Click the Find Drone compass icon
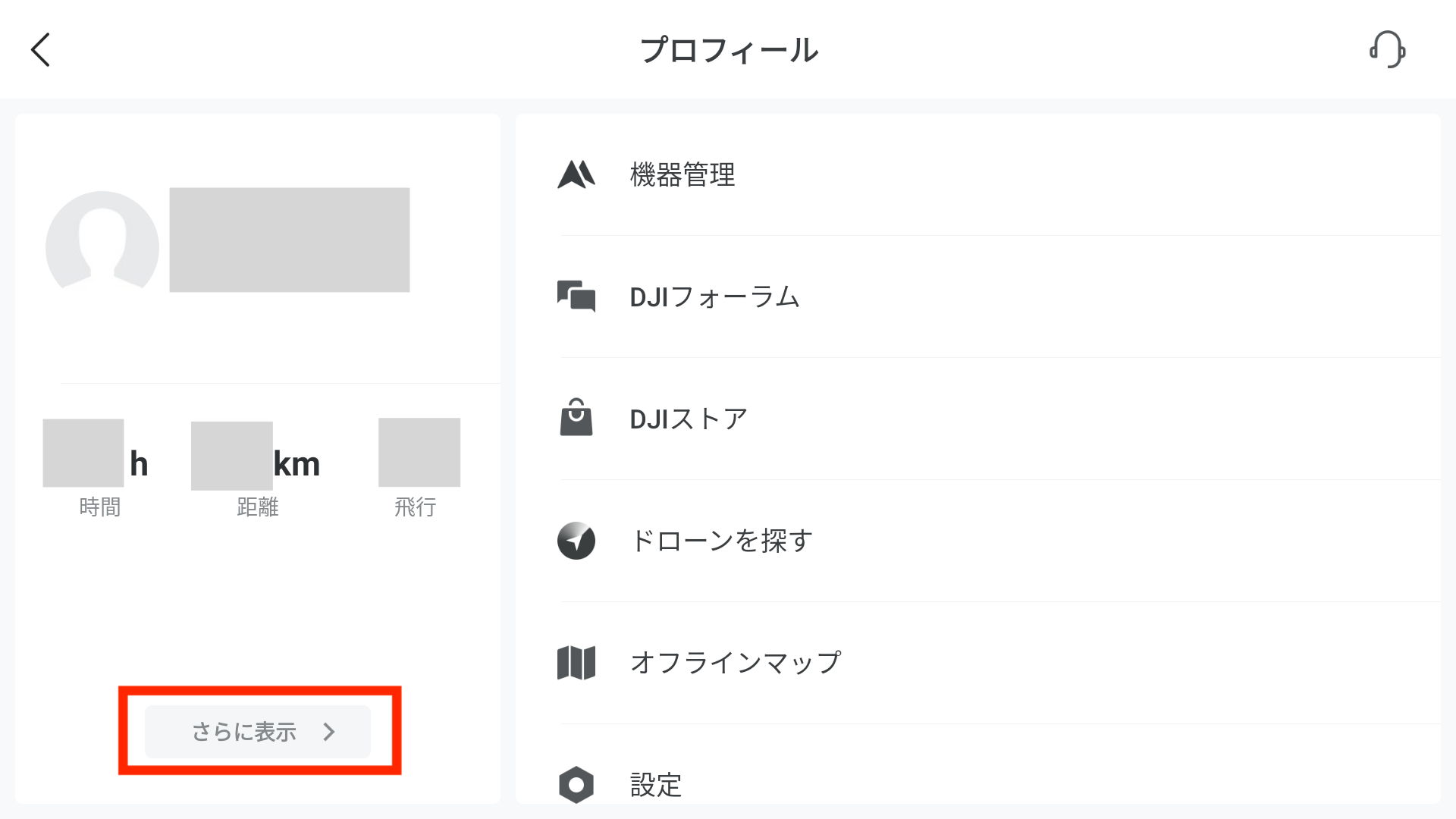The height and width of the screenshot is (819, 1456). [x=576, y=541]
